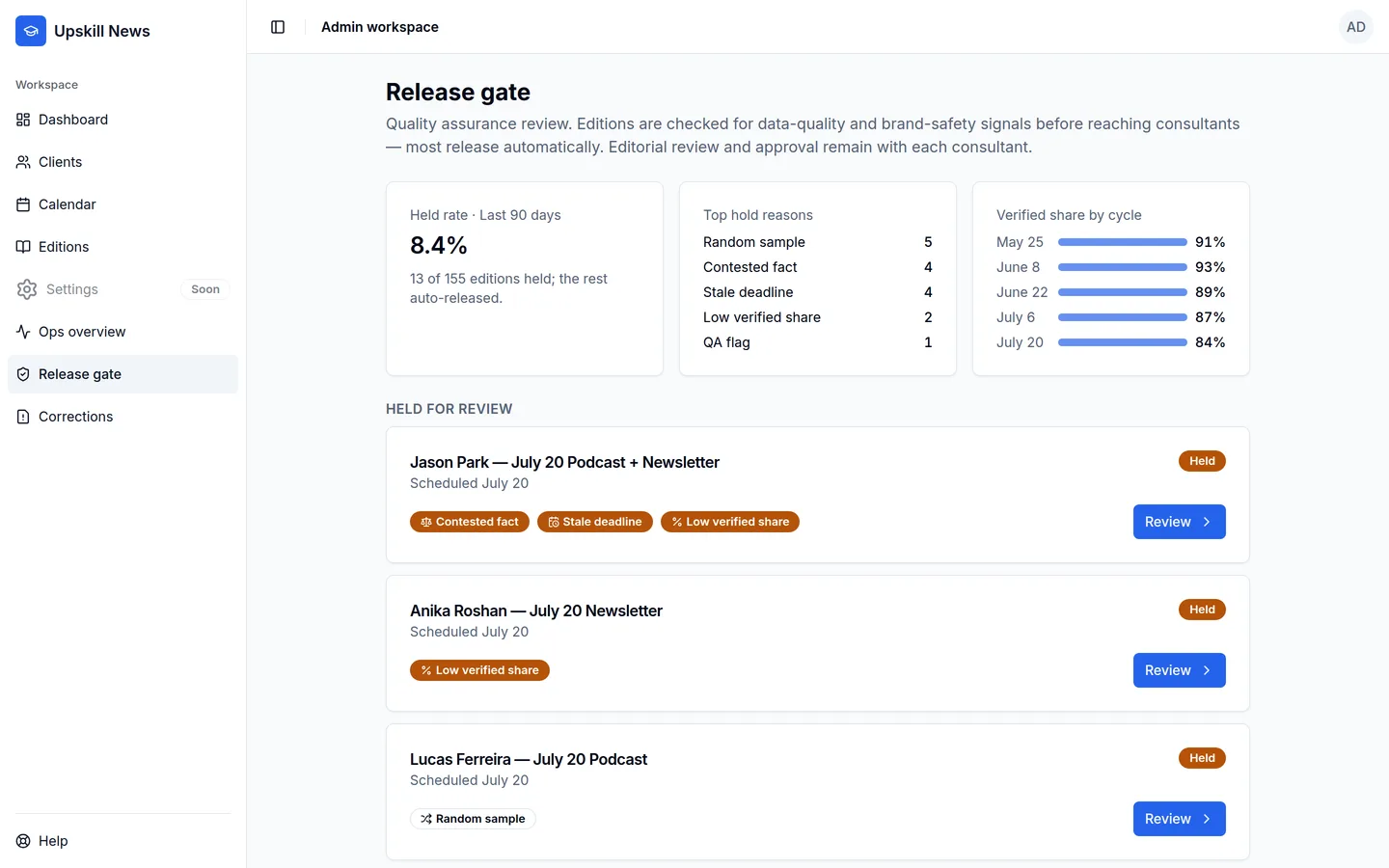The image size is (1389, 868).
Task: Click the 84% value for July 20
Action: 1211,342
